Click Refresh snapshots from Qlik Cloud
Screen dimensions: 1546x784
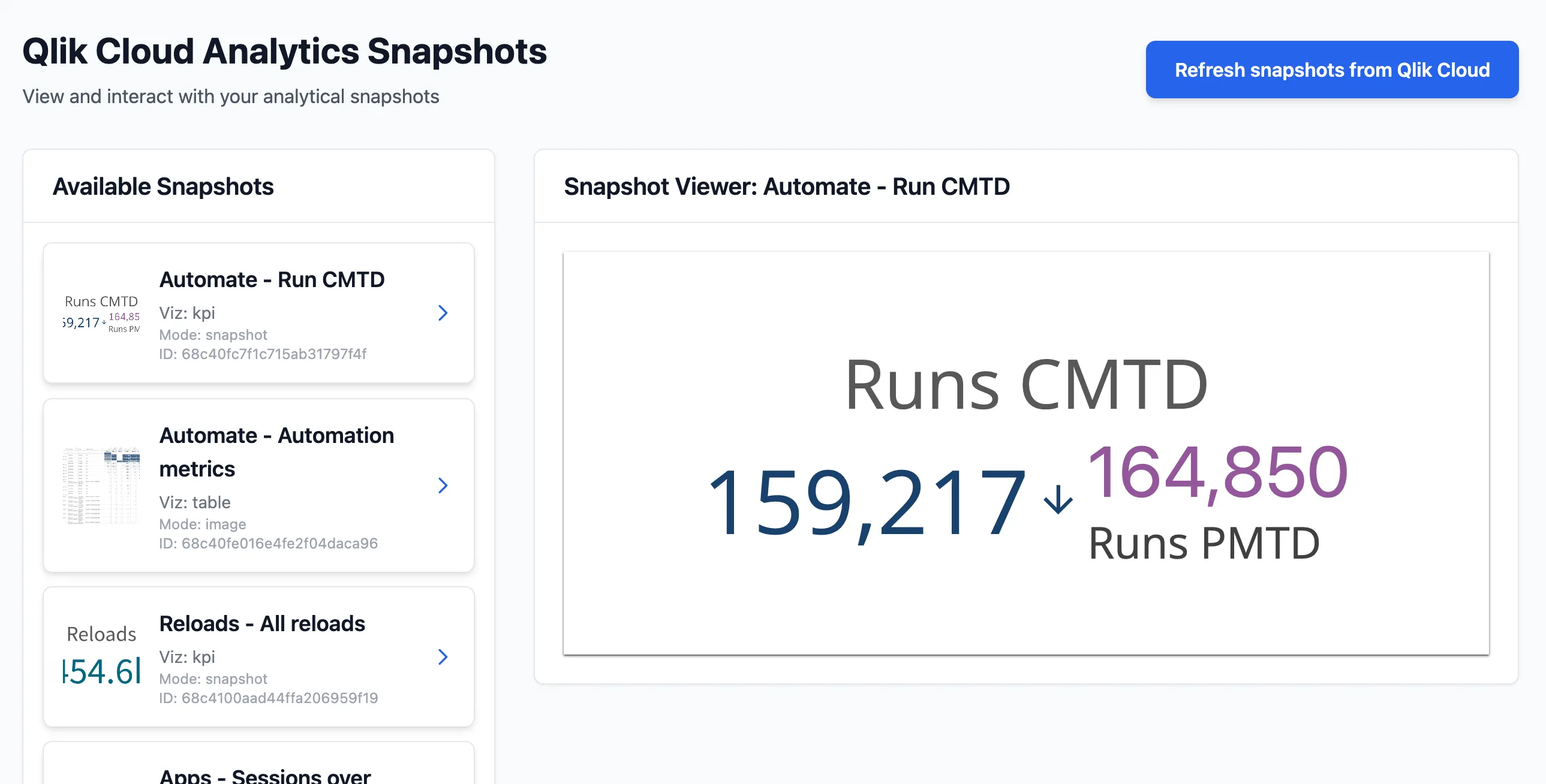[1331, 70]
